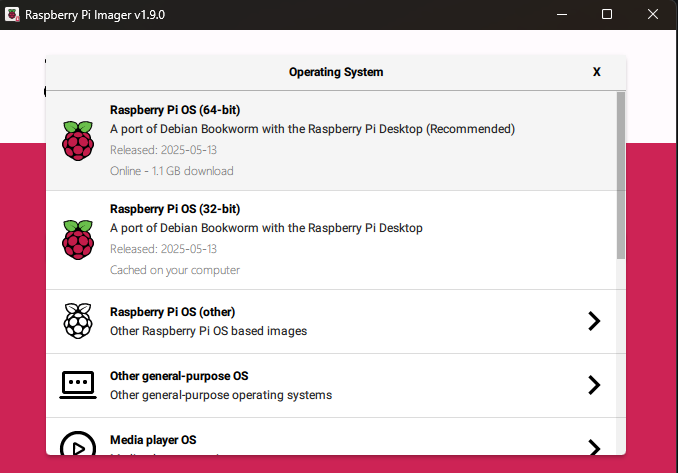Viewport: 678px width, 473px height.
Task: Click 'Other Raspberry Pi OS based images' description
Action: click(208, 331)
